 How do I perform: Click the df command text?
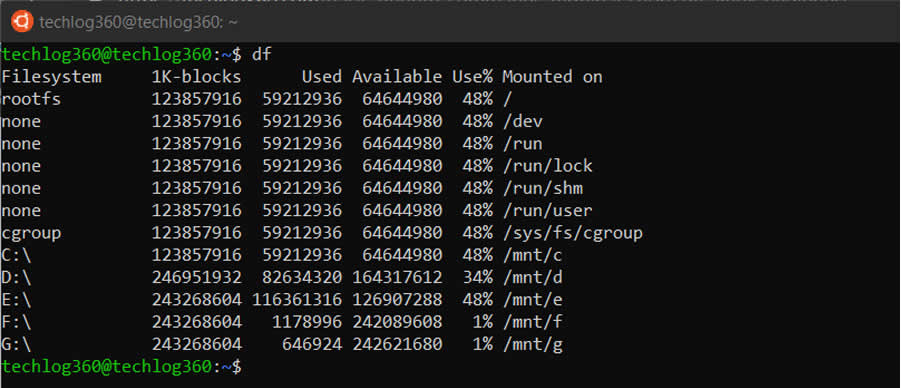click(261, 55)
